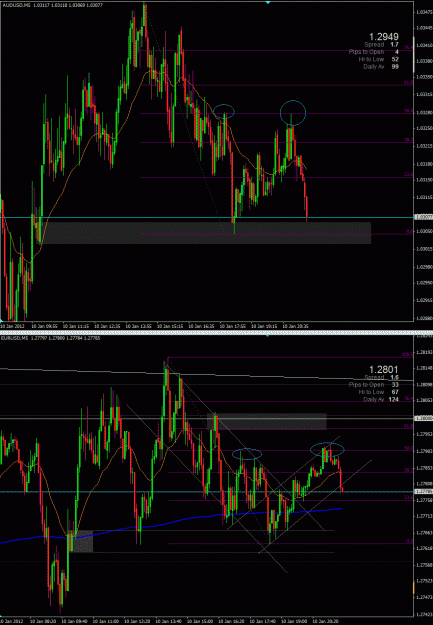
Task: Click the 10 Jan 13:40 time label on EURUSD chart
Action: tap(167, 621)
